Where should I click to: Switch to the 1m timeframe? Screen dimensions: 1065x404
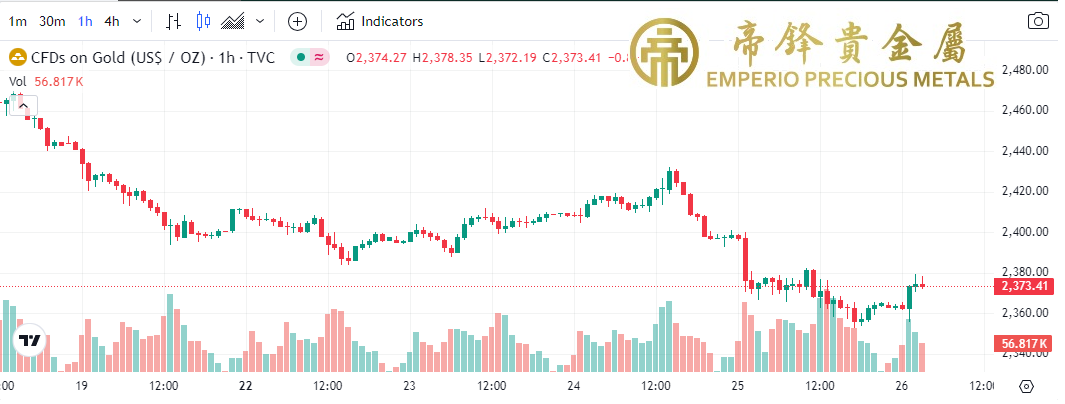click(x=18, y=21)
